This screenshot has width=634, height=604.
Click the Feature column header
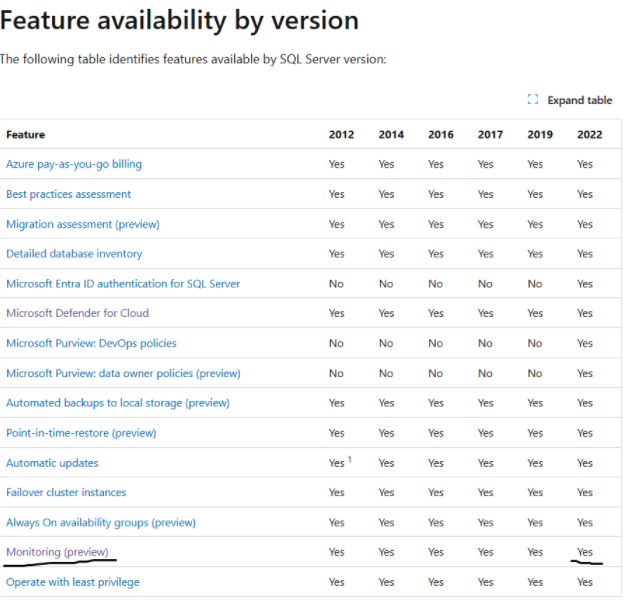(x=25, y=135)
